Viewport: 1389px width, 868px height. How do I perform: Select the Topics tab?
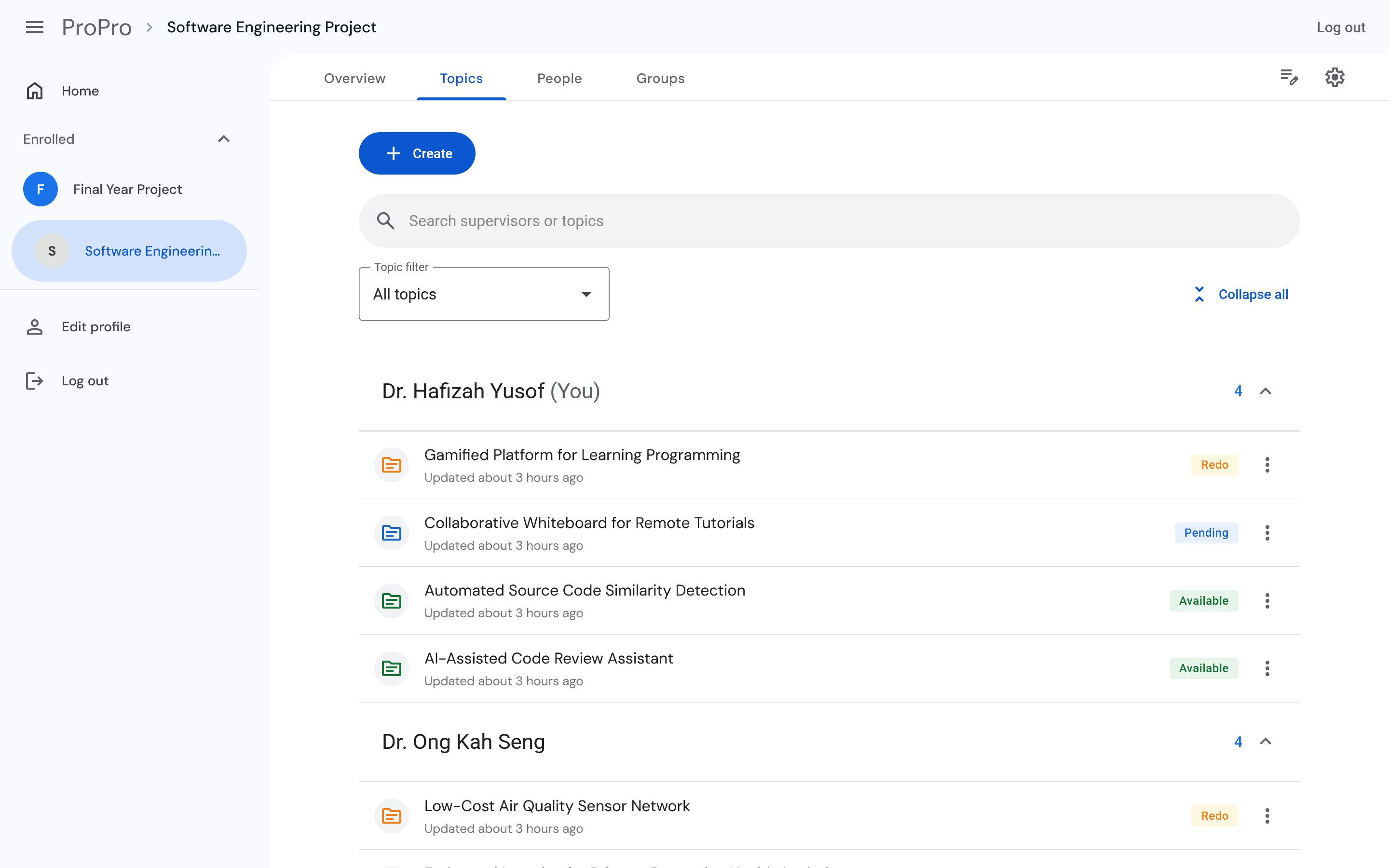462,78
